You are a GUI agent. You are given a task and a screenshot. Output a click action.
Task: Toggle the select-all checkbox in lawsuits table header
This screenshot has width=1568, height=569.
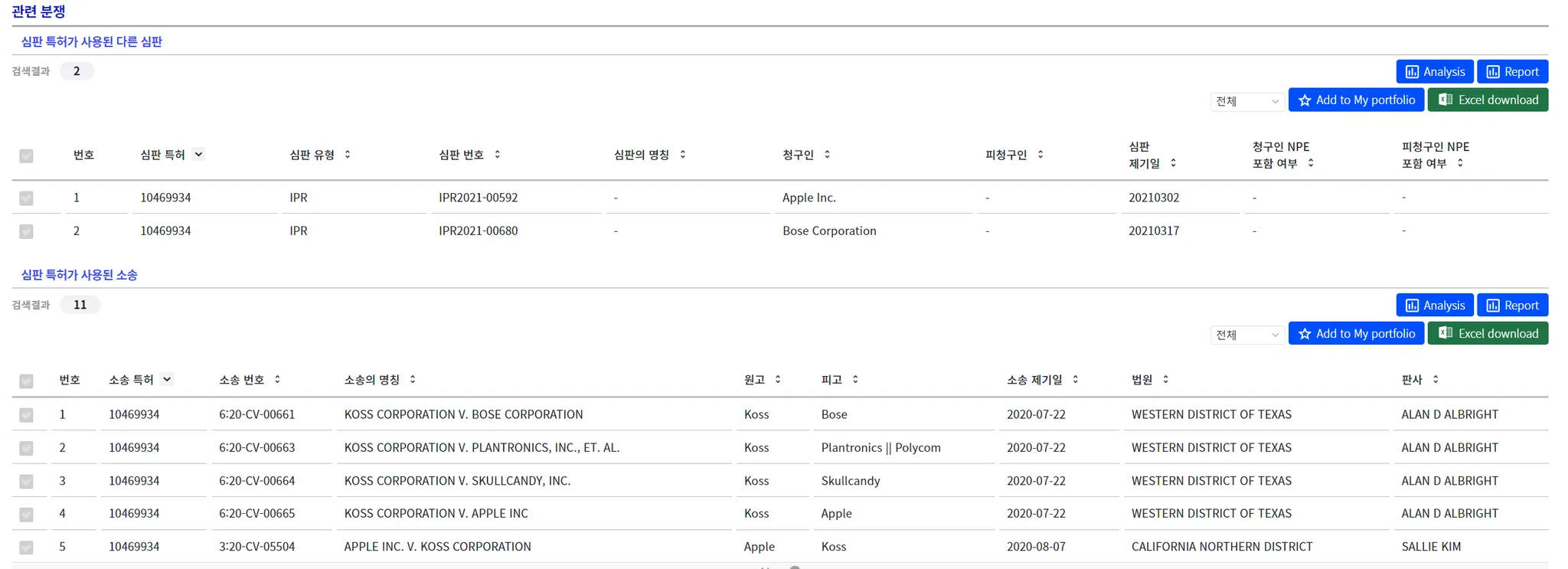pyautogui.click(x=27, y=381)
